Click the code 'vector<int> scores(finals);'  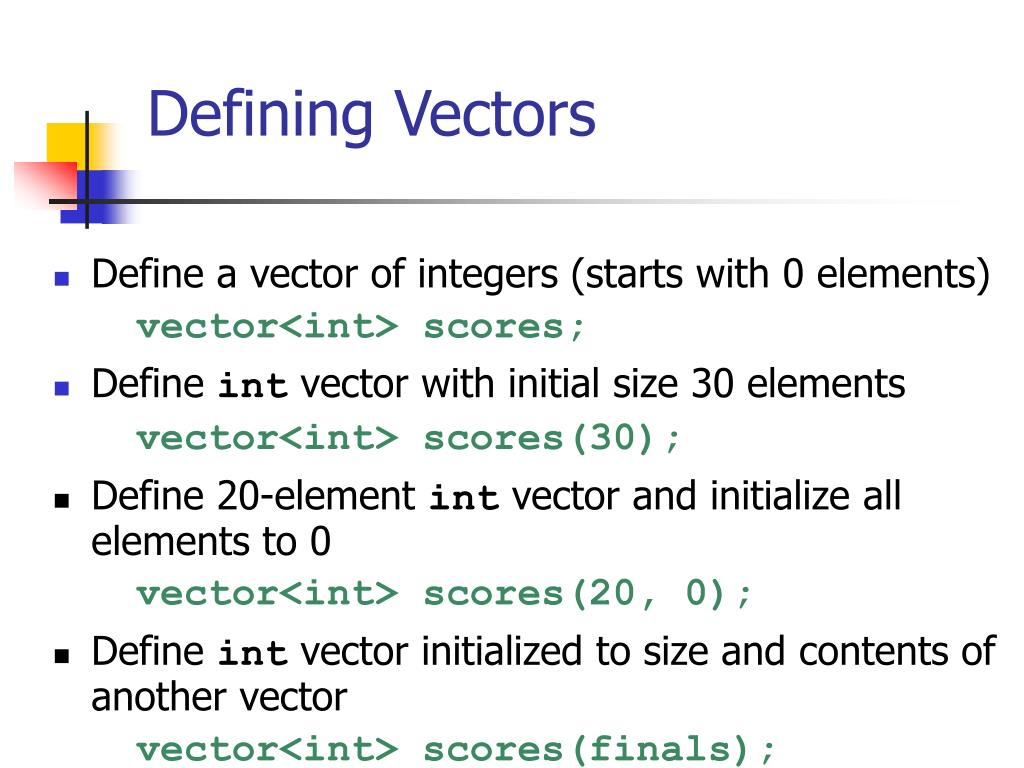tap(456, 749)
